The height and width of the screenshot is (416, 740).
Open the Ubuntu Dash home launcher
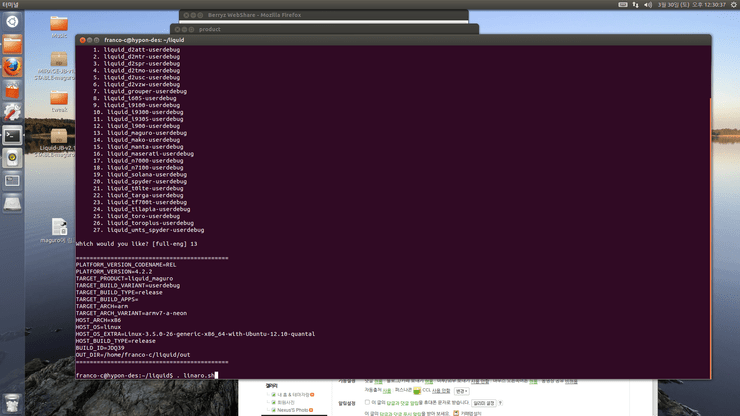[x=12, y=21]
